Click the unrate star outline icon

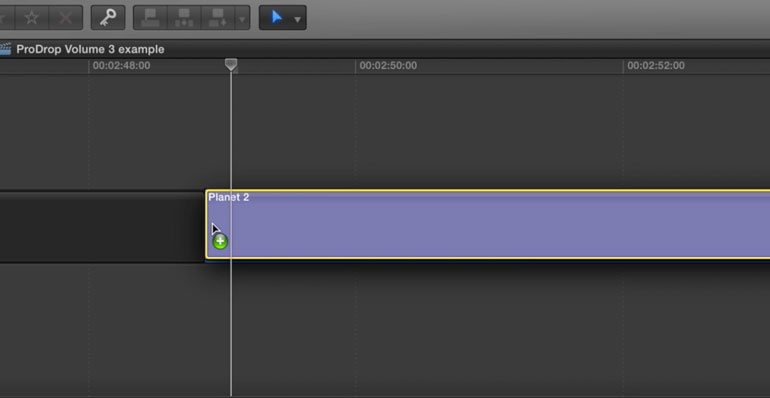pyautogui.click(x=32, y=18)
